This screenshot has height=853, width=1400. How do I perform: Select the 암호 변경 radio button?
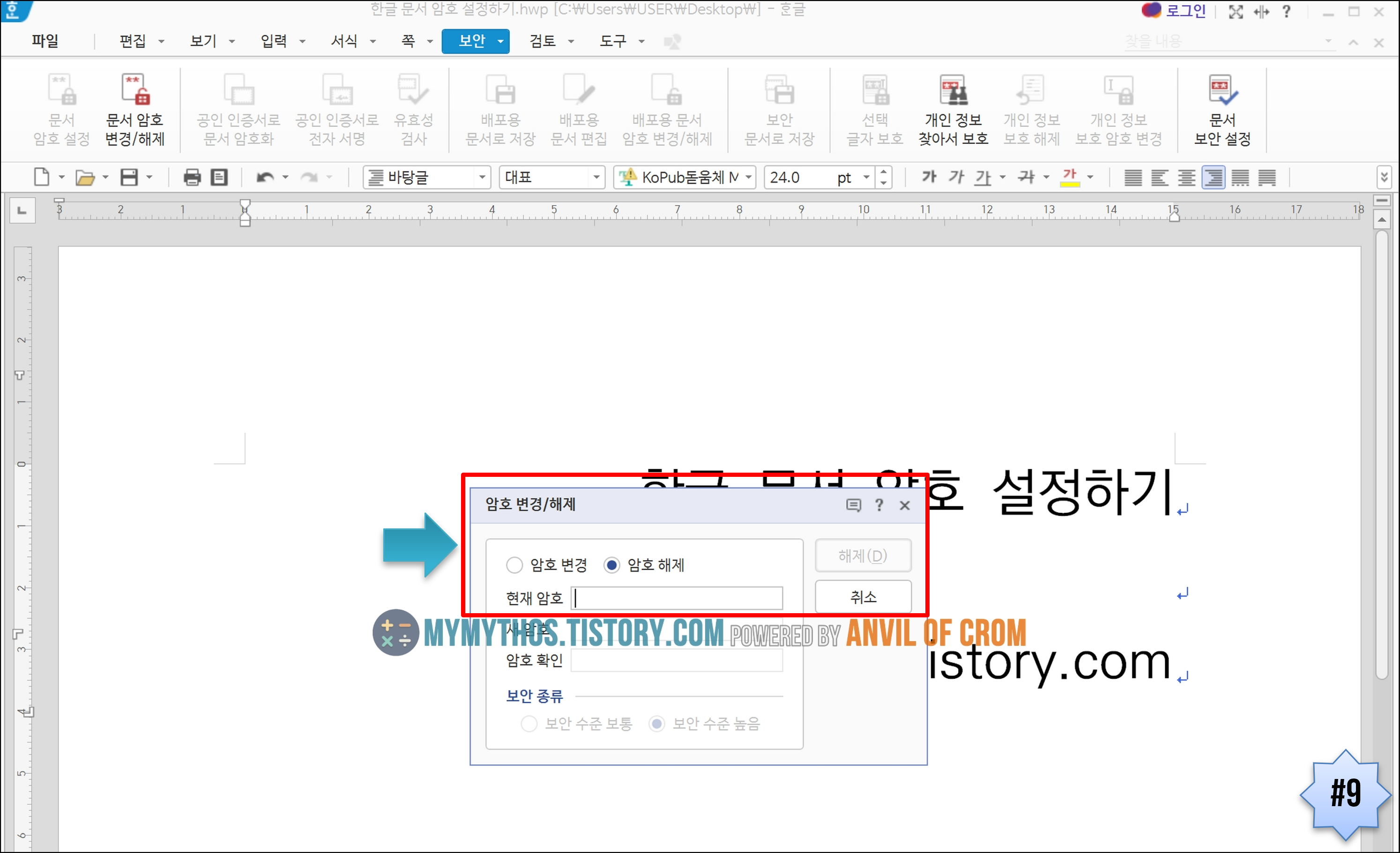pyautogui.click(x=514, y=565)
